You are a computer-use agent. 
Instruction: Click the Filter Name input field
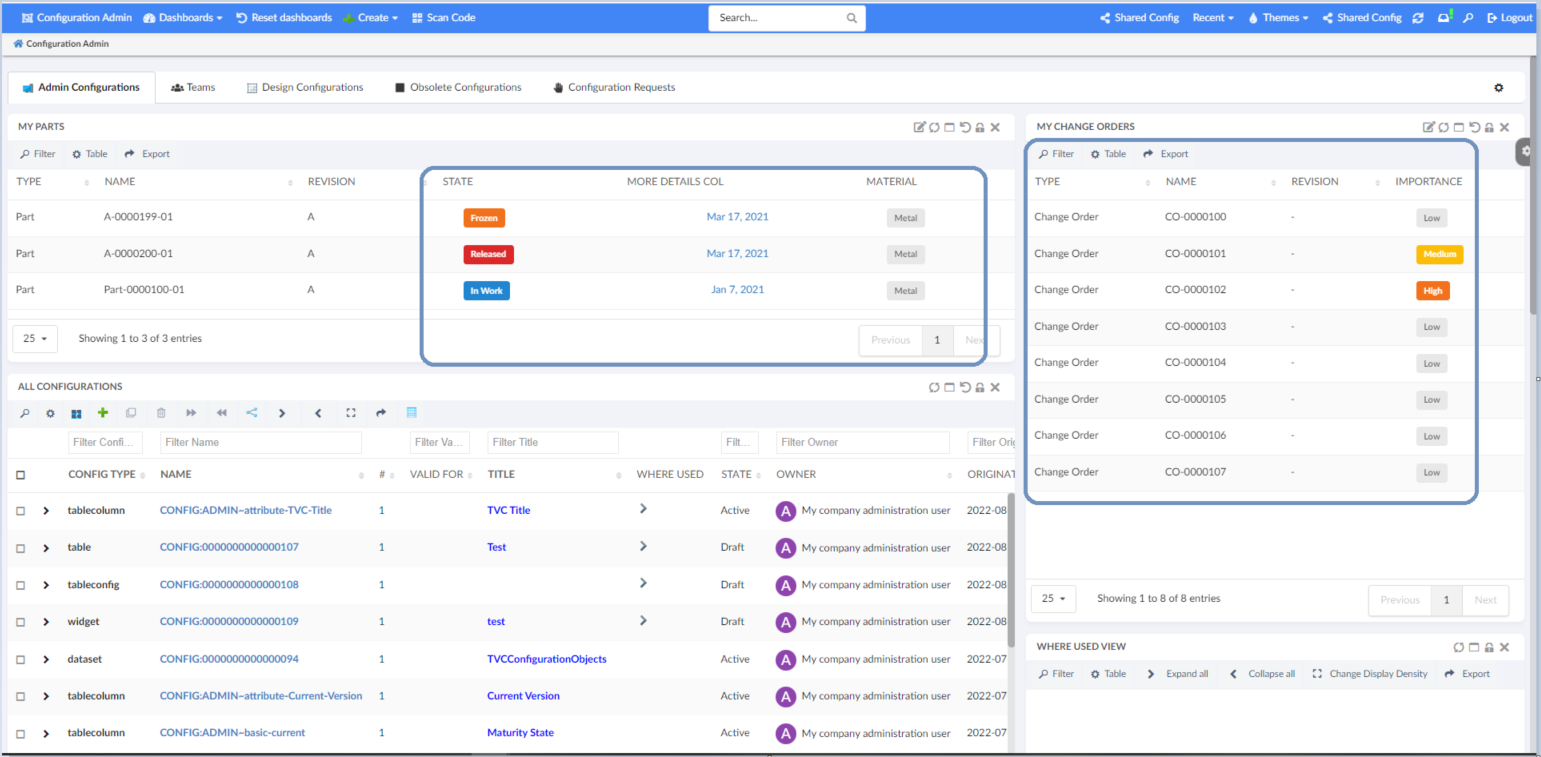coord(261,442)
